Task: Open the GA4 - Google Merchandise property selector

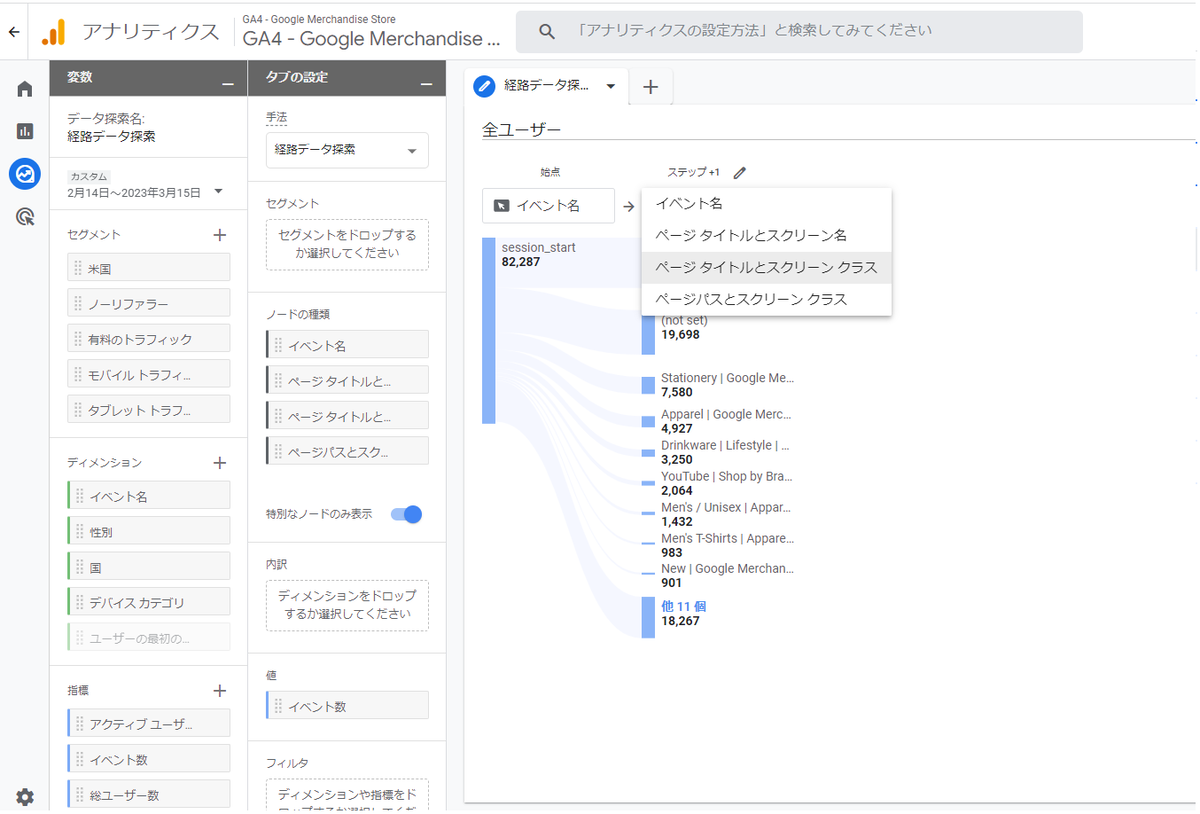Action: click(x=373, y=32)
